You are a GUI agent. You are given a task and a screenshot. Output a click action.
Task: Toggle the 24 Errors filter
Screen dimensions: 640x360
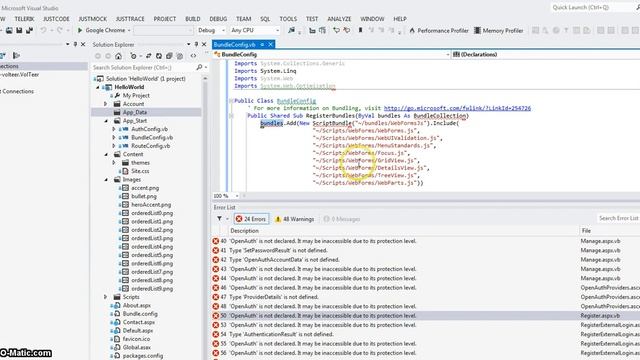pyautogui.click(x=251, y=219)
